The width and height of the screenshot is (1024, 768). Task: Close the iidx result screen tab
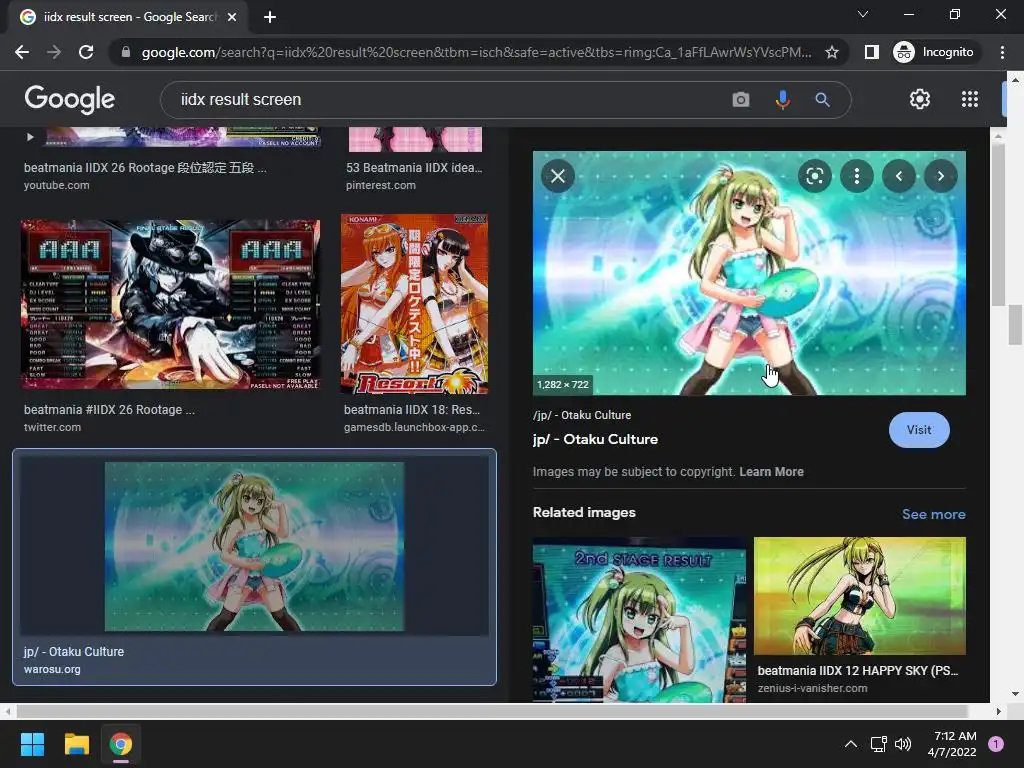(x=232, y=17)
